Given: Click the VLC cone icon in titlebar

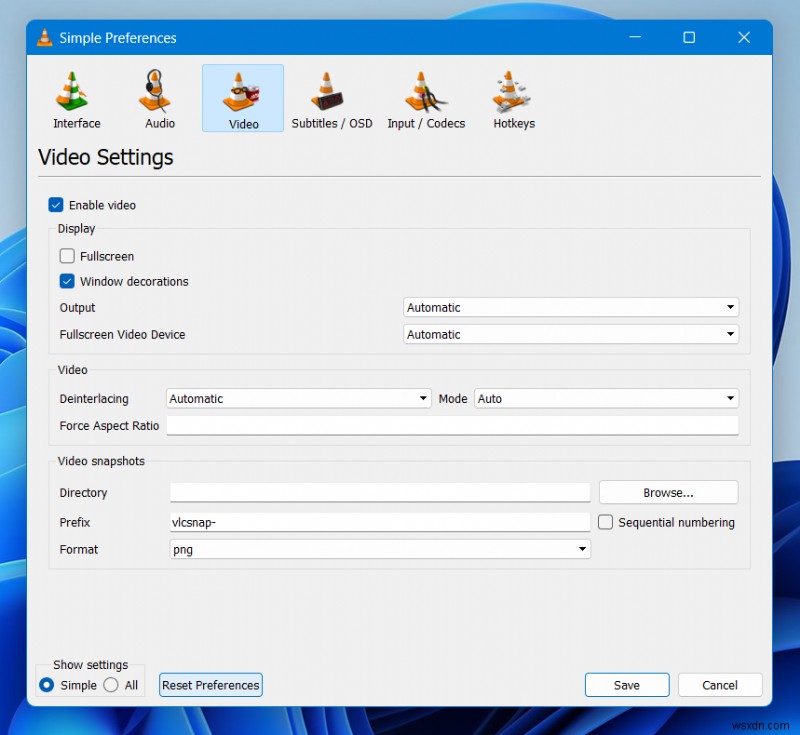Looking at the screenshot, I should pyautogui.click(x=44, y=37).
